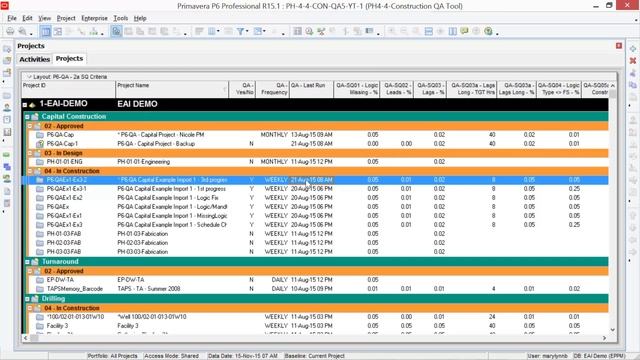Collapse the Capital Construction group
This screenshot has height=360, width=640.
(x=27, y=117)
